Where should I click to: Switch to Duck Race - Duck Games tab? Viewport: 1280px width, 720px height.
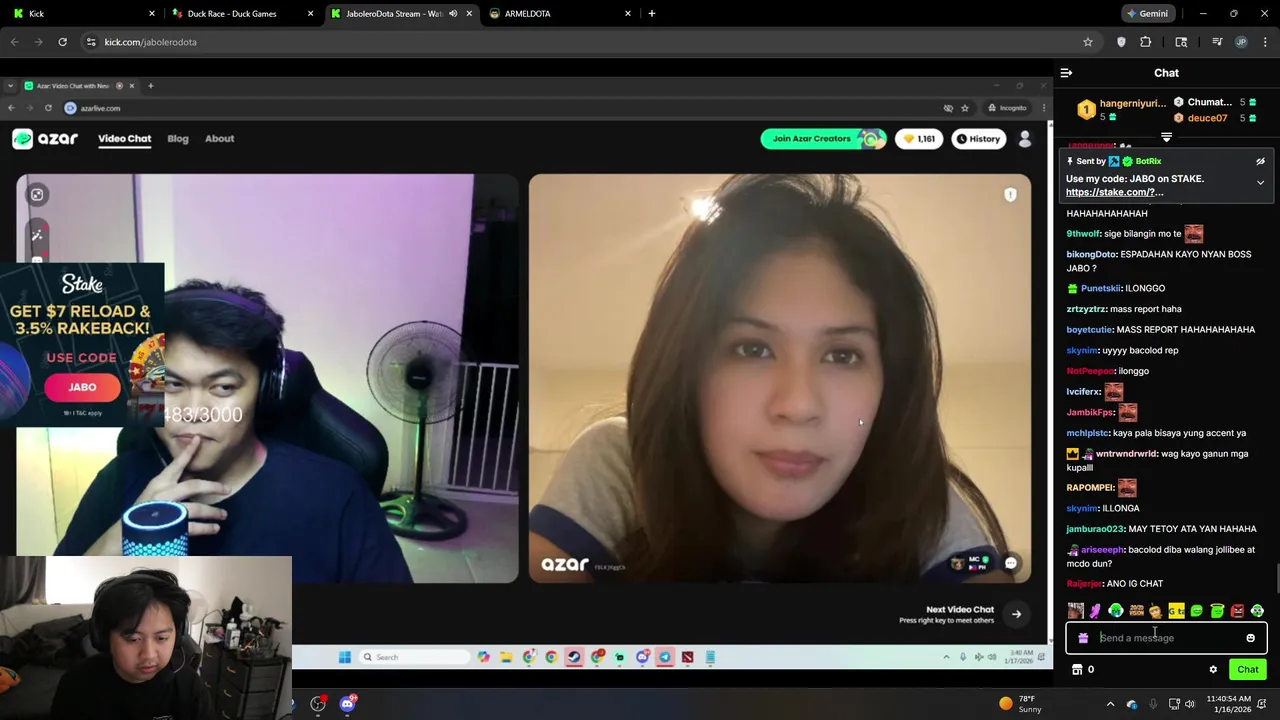click(x=232, y=14)
